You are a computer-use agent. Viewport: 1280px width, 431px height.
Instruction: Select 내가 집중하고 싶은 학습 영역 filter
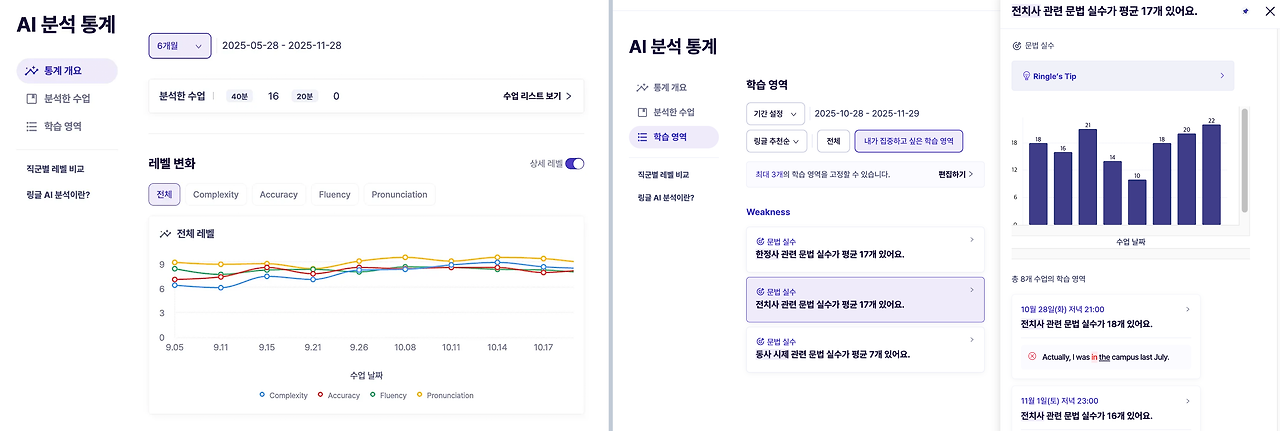[909, 141]
